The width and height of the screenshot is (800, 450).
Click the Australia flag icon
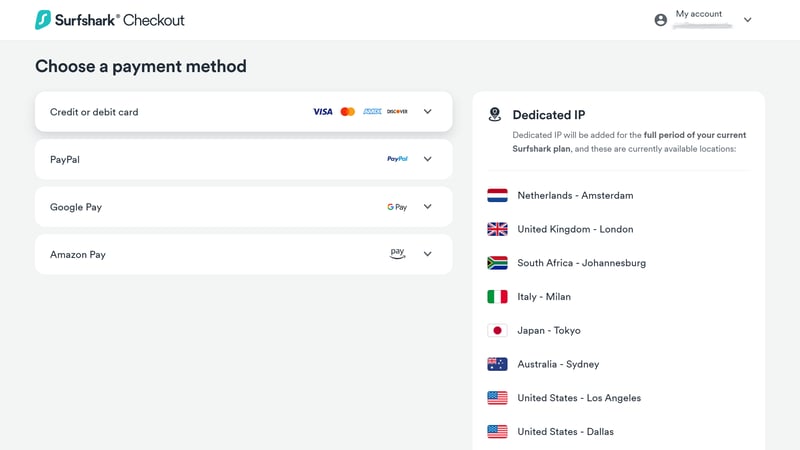[497, 364]
